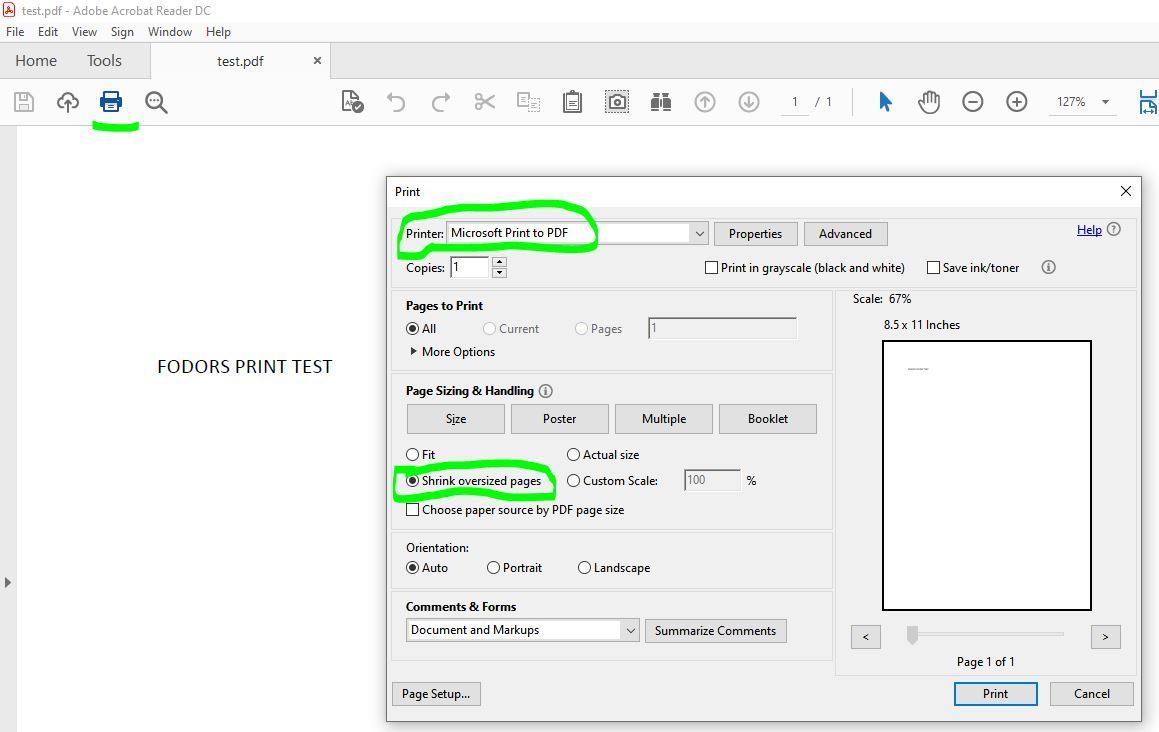Open the Printer dropdown list
The width and height of the screenshot is (1159, 732).
(699, 233)
